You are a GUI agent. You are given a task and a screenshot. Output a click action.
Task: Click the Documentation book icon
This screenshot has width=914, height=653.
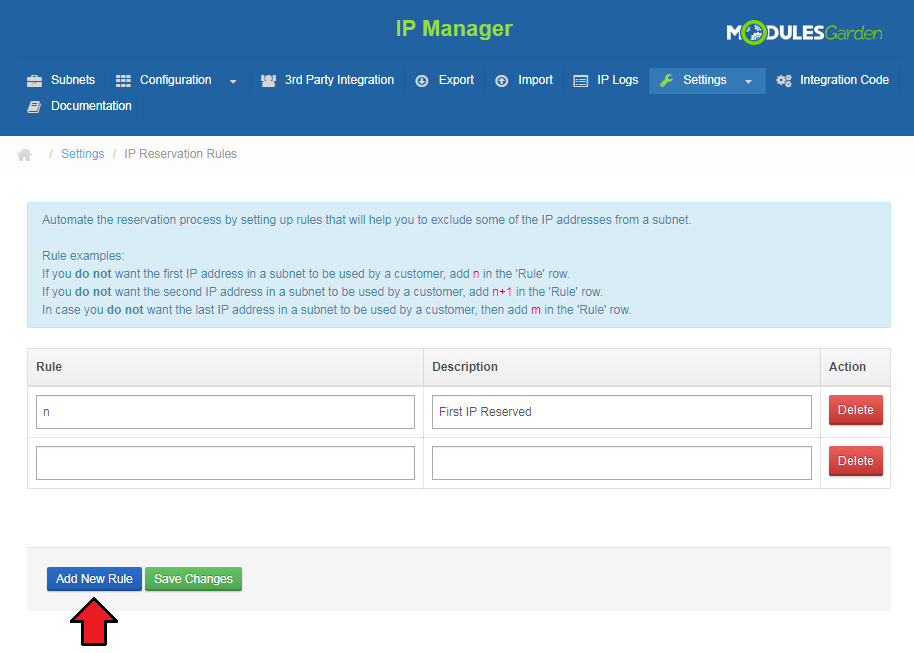click(34, 107)
